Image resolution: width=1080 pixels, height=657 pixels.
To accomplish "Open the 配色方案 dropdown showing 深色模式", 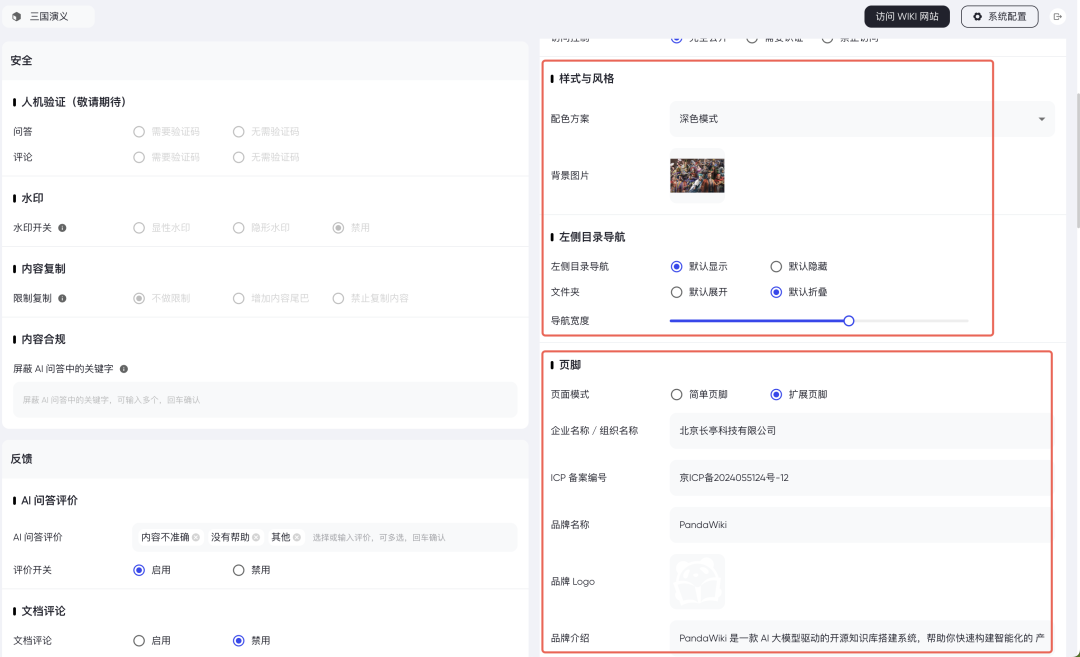I will tap(862, 119).
